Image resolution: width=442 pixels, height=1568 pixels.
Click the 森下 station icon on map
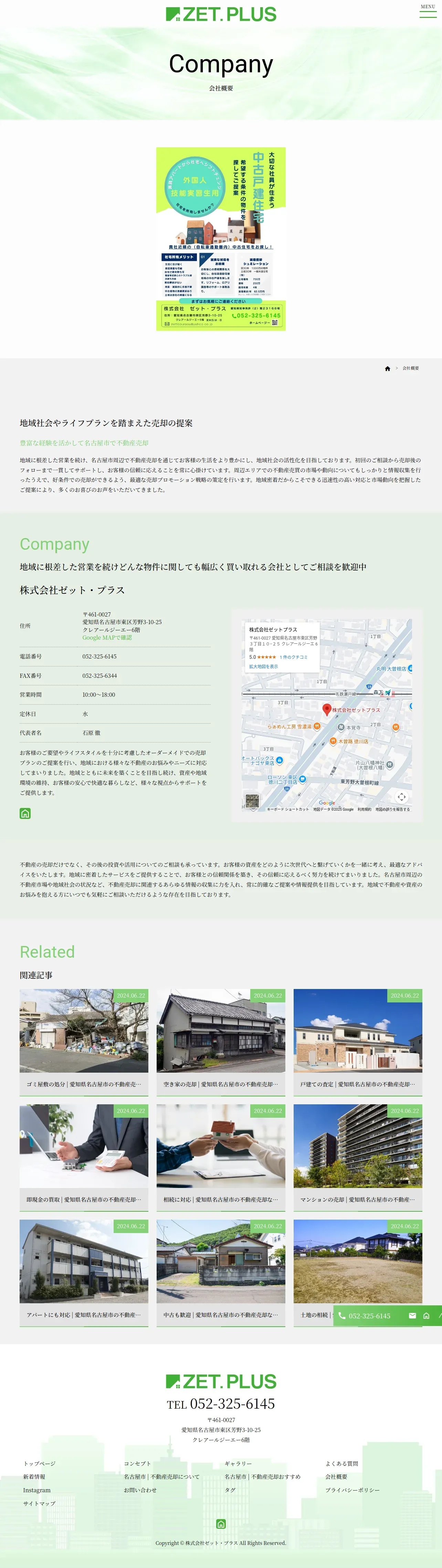[x=388, y=692]
